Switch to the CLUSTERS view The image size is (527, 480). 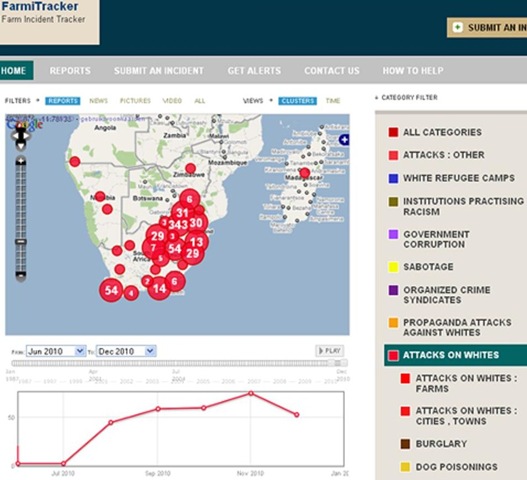297,101
